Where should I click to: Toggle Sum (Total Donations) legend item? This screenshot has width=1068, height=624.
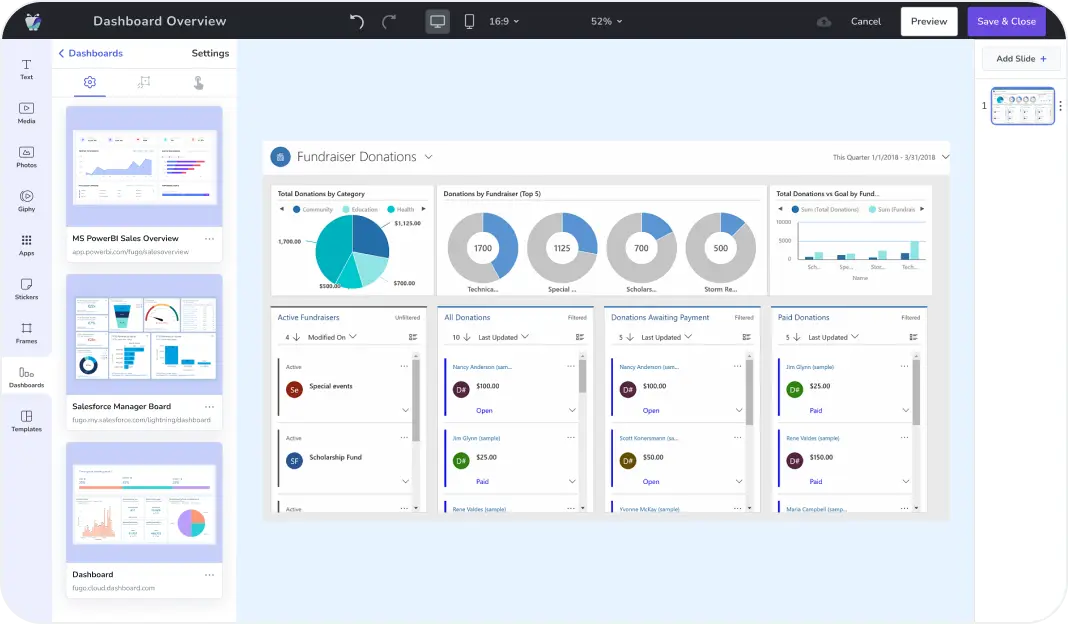click(825, 209)
